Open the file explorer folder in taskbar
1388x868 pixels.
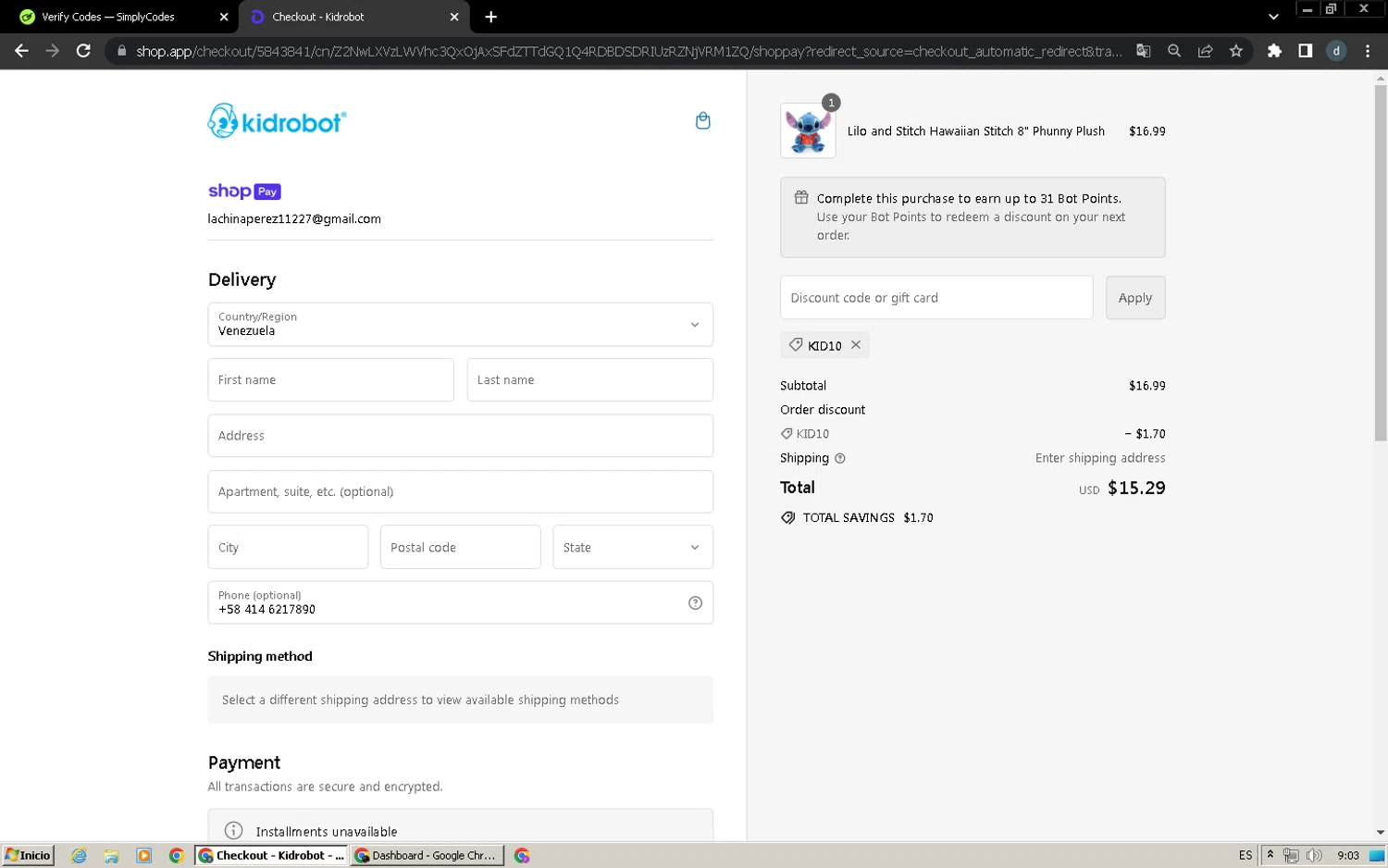[x=111, y=856]
